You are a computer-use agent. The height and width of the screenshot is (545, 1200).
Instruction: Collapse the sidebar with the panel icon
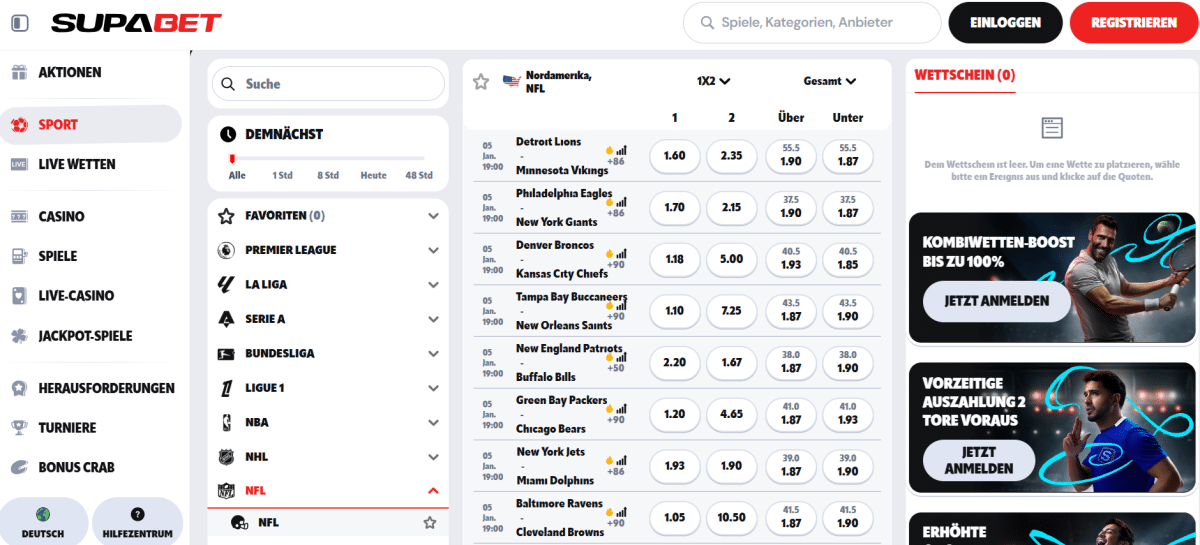(20, 22)
